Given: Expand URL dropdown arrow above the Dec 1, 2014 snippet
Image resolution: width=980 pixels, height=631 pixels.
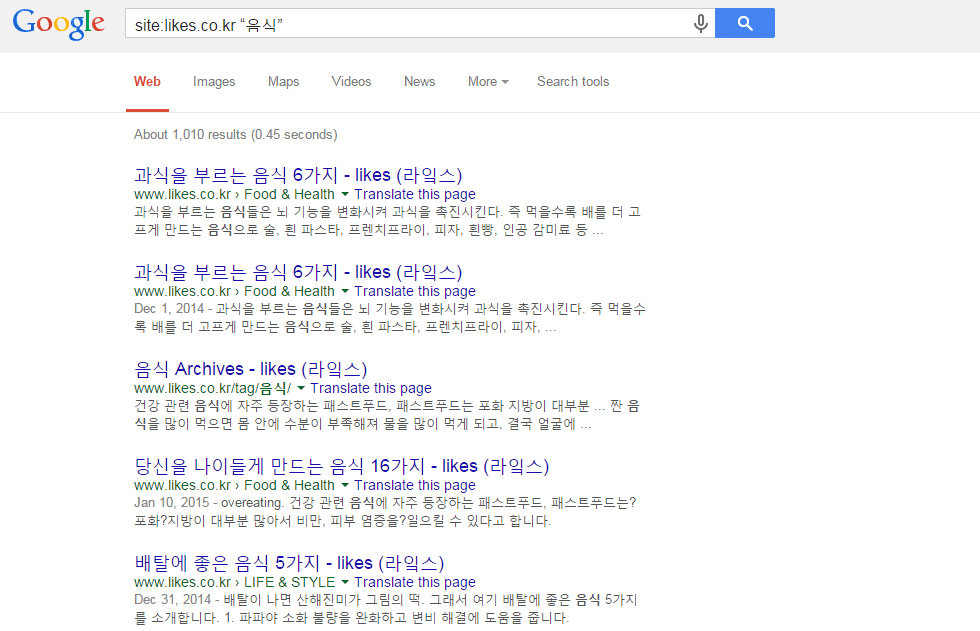Looking at the screenshot, I should (344, 292).
